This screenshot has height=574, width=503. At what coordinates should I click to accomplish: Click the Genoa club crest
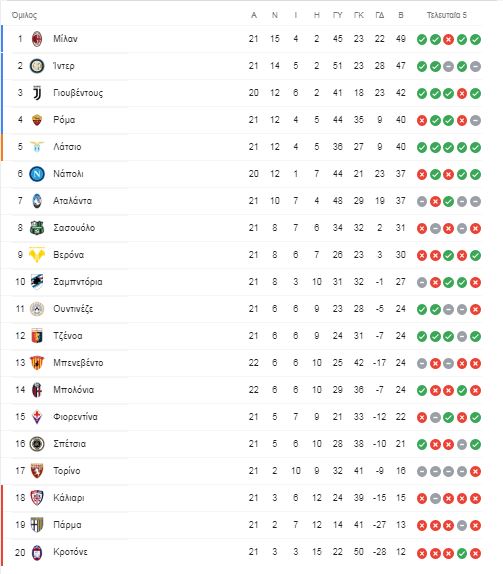[37, 336]
